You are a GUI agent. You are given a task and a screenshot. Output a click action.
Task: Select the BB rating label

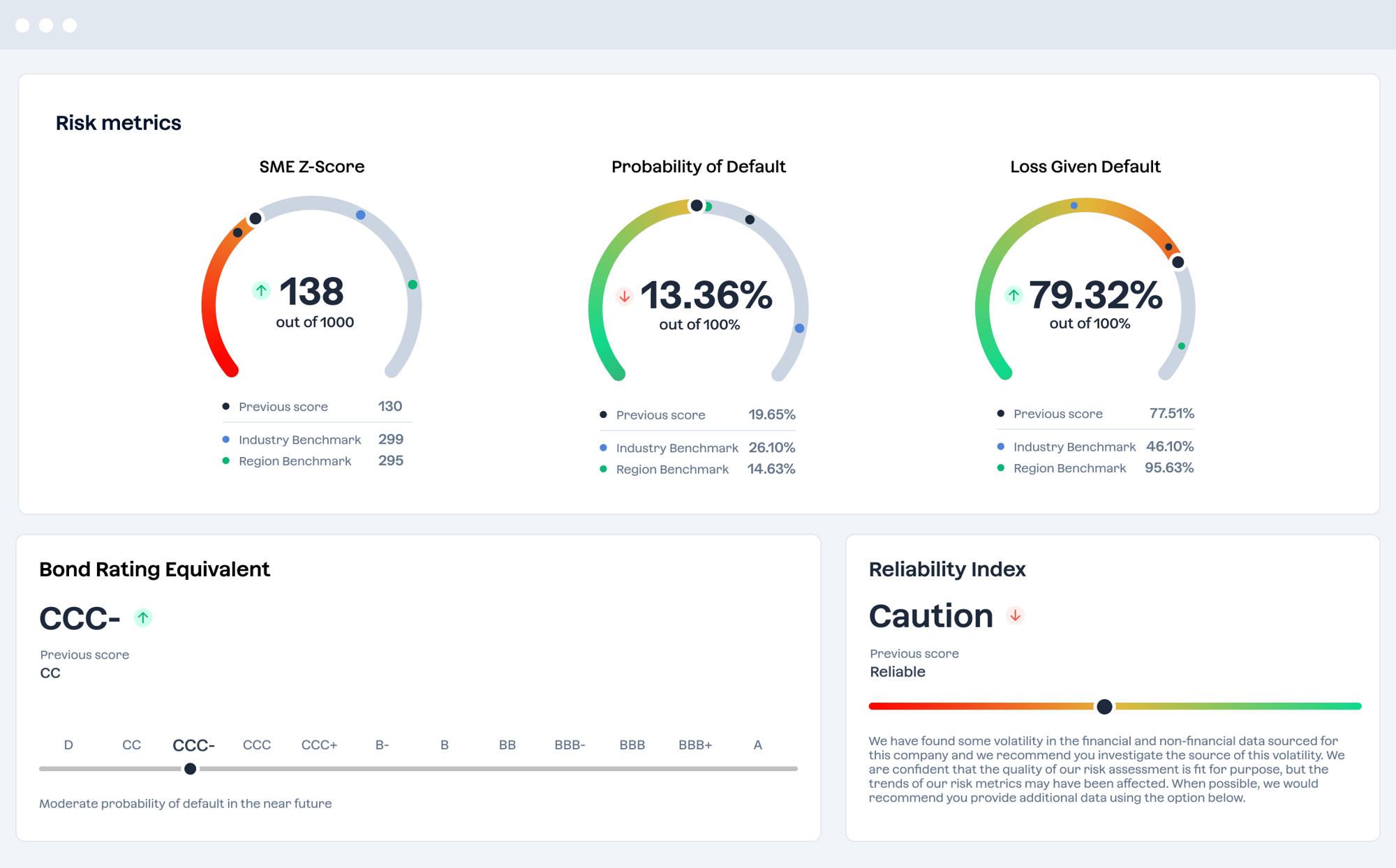click(x=507, y=745)
